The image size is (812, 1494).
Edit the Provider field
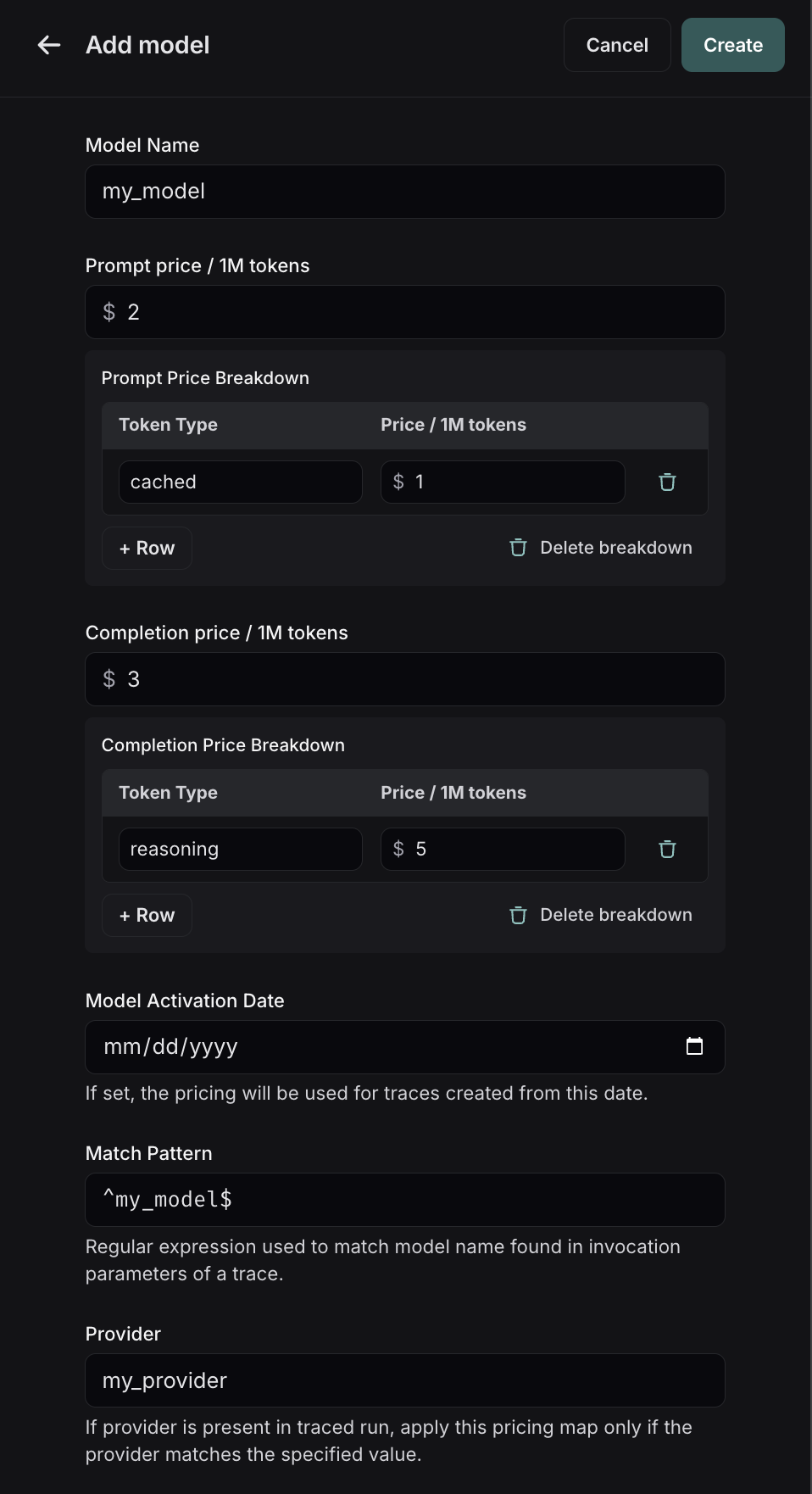pyautogui.click(x=404, y=1380)
